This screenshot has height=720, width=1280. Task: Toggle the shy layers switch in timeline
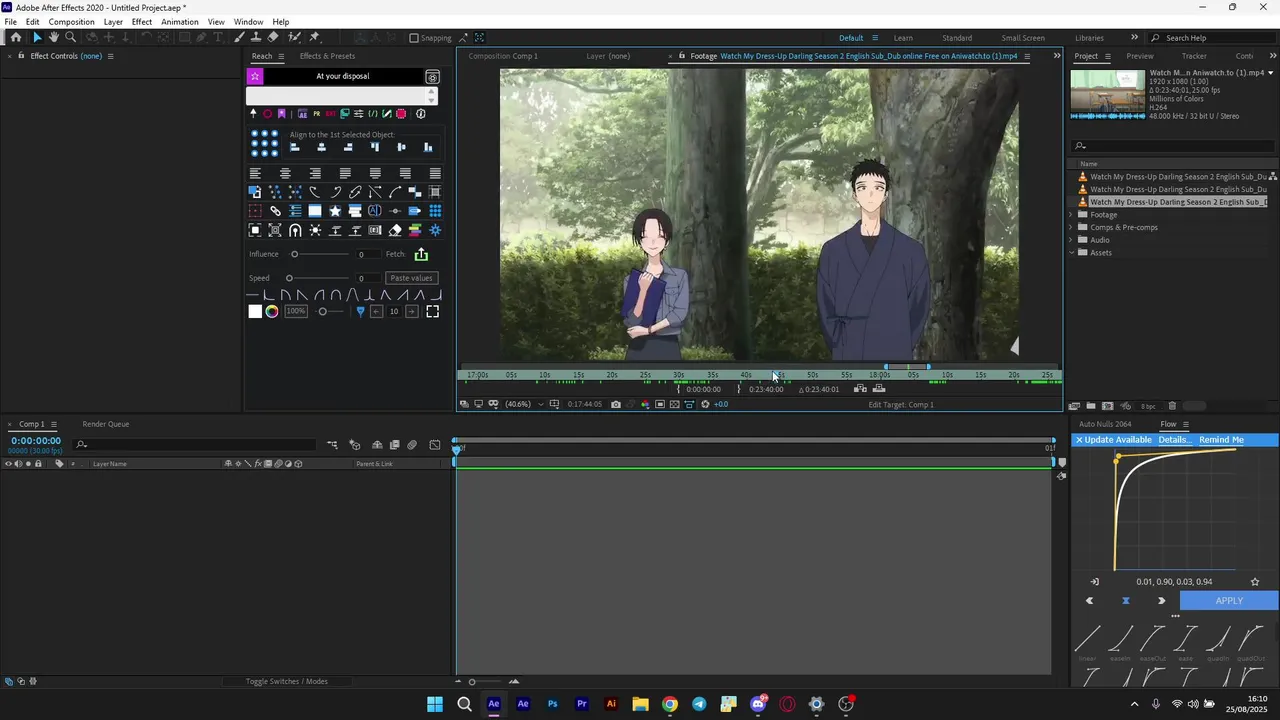point(376,445)
